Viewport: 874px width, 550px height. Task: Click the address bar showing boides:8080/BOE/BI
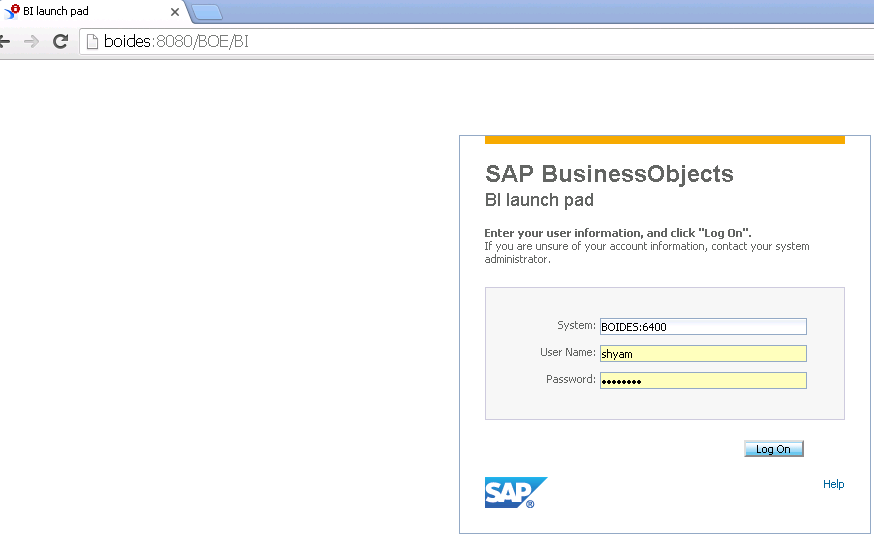point(479,42)
